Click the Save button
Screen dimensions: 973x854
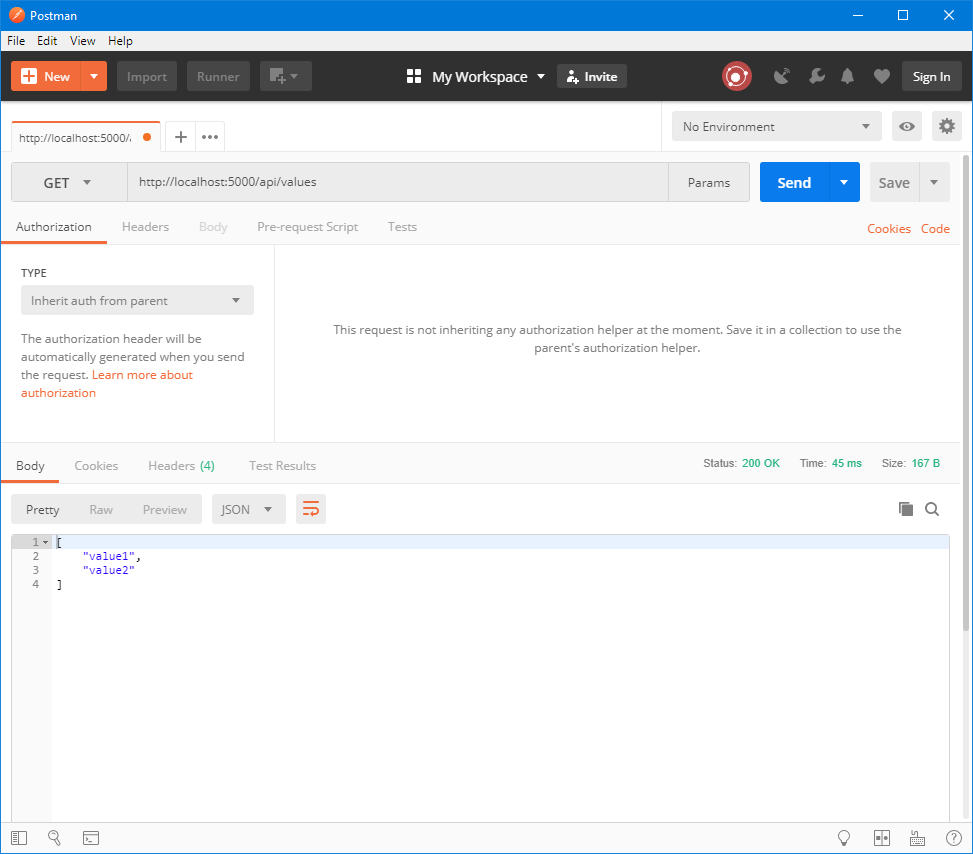click(x=894, y=182)
